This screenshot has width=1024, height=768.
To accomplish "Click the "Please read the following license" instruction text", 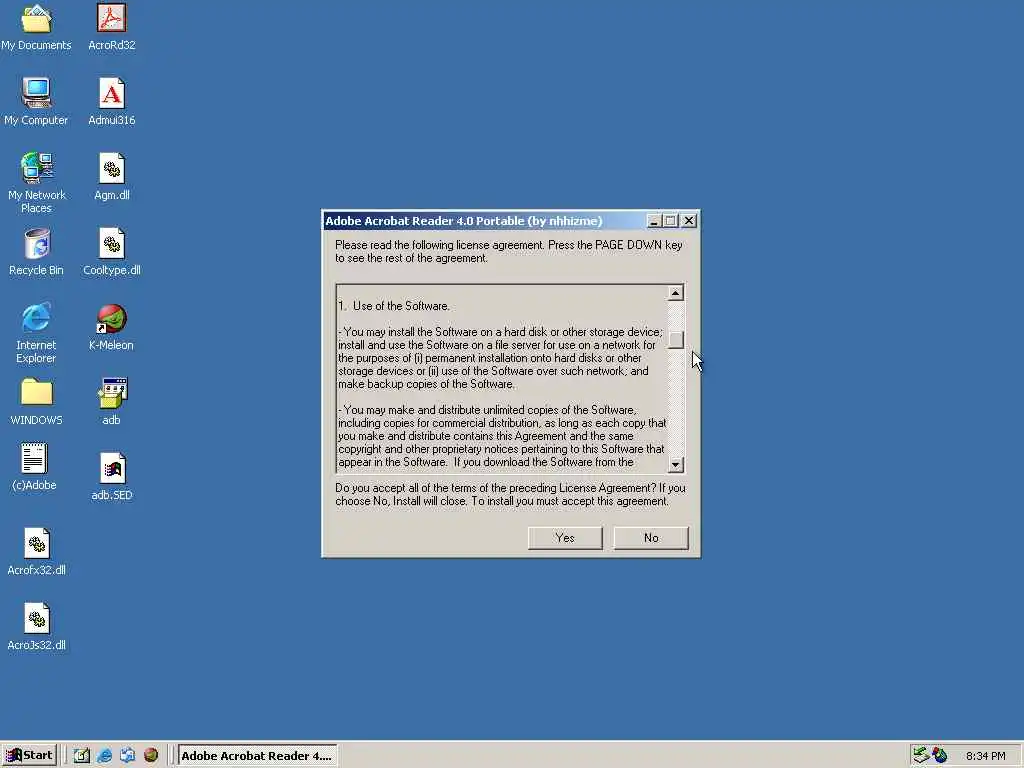I will coord(509,251).
